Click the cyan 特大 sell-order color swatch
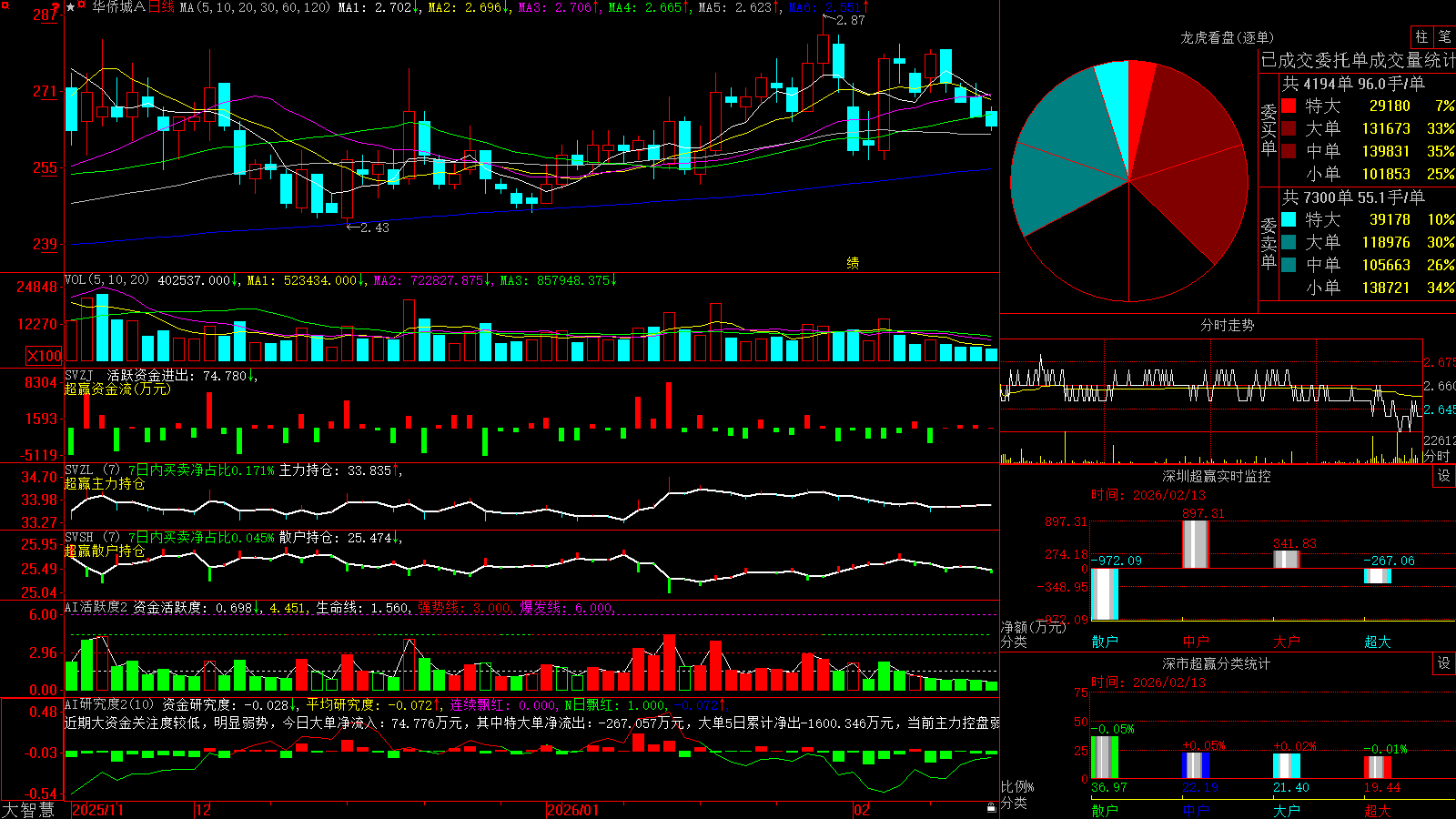 (x=1289, y=219)
